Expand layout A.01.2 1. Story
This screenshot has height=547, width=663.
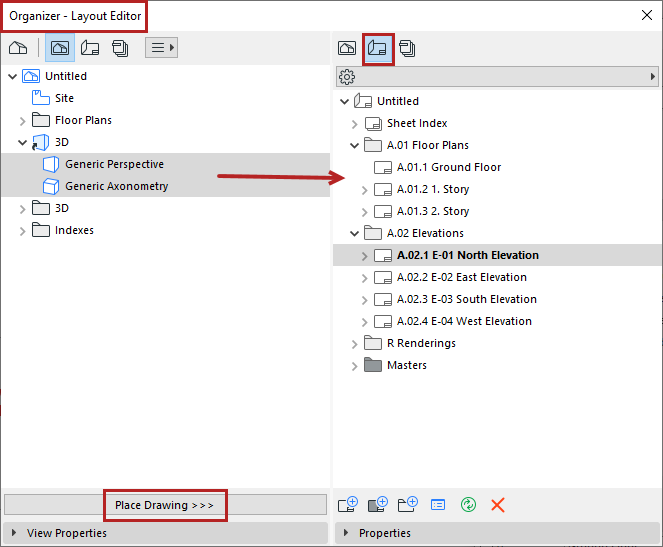click(364, 190)
